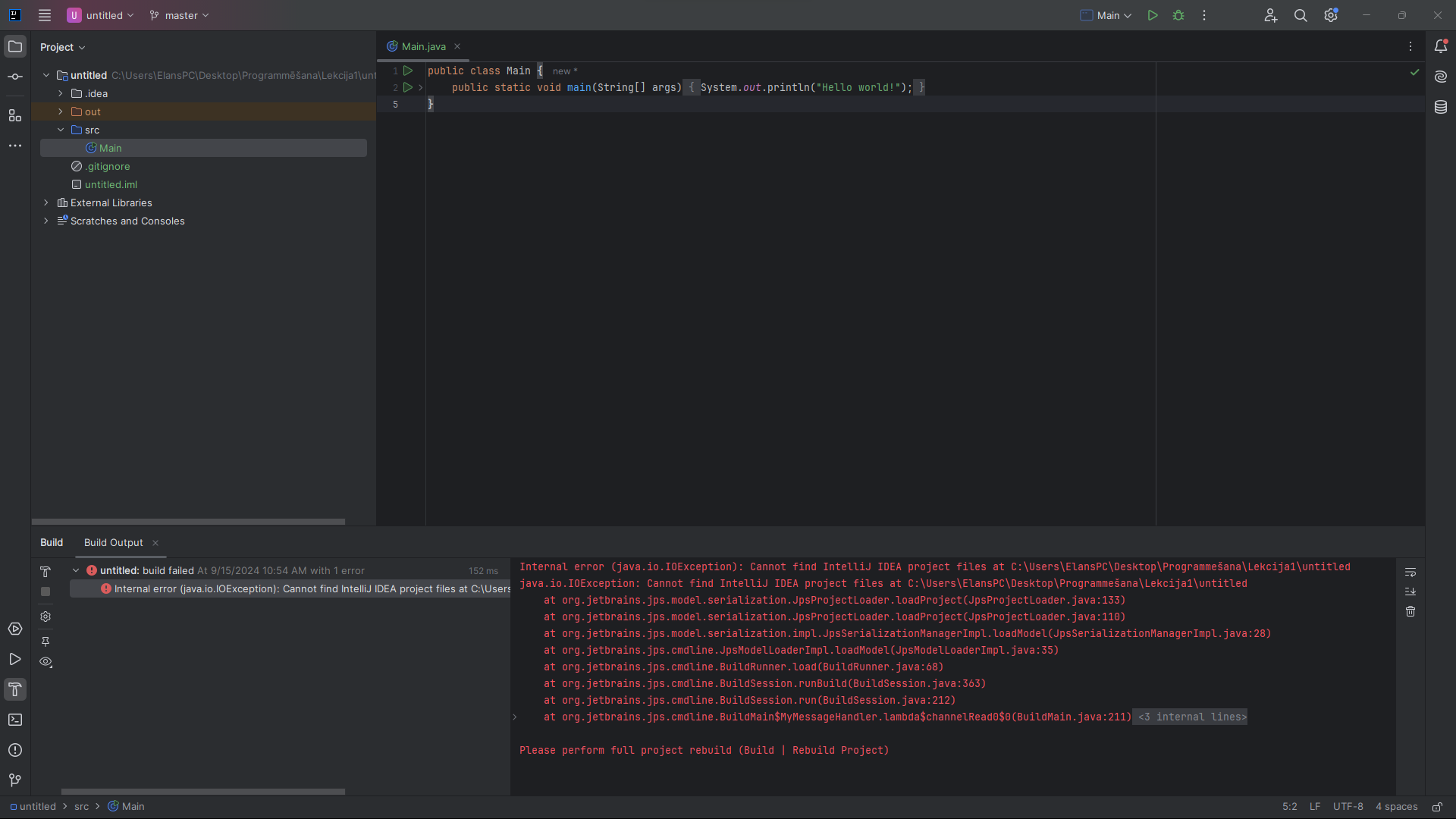The width and height of the screenshot is (1456, 819).
Task: Open the Notifications bell
Action: tap(1442, 46)
